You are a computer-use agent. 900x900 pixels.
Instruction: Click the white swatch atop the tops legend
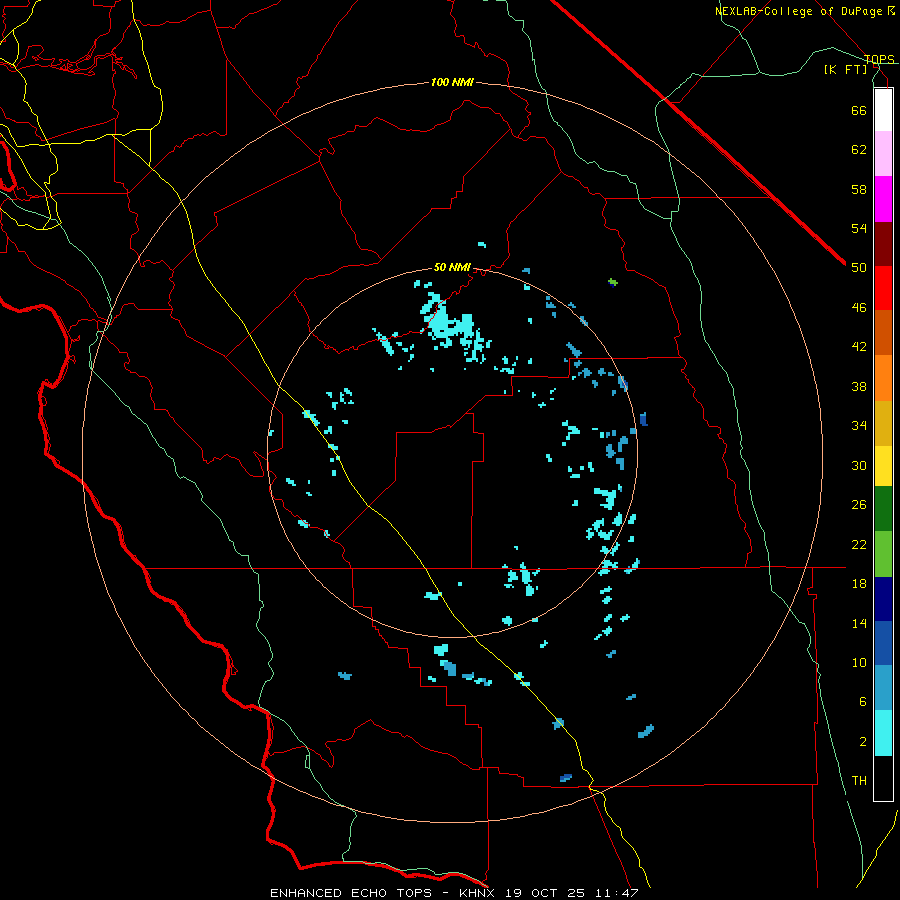(x=883, y=110)
